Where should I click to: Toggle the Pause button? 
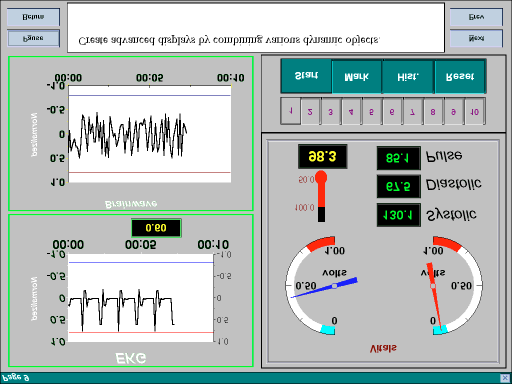[33, 38]
